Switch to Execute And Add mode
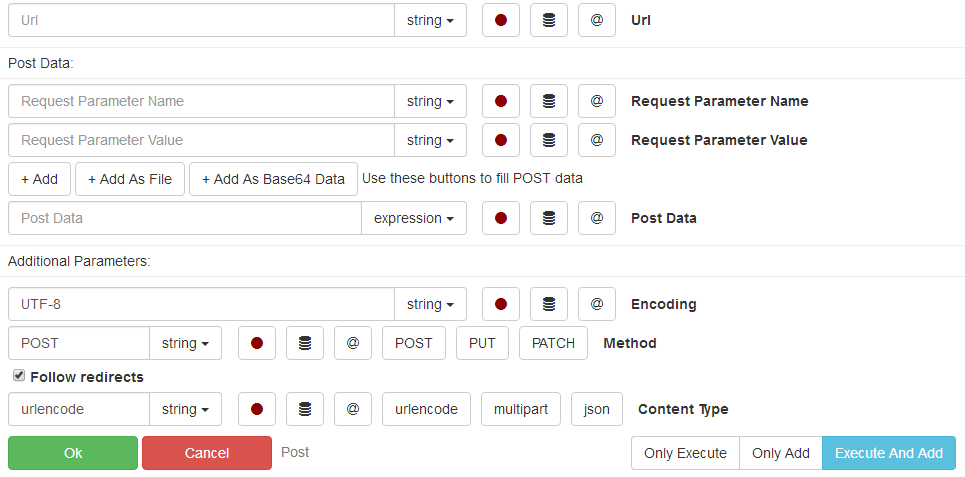The width and height of the screenshot is (965, 477). click(888, 453)
